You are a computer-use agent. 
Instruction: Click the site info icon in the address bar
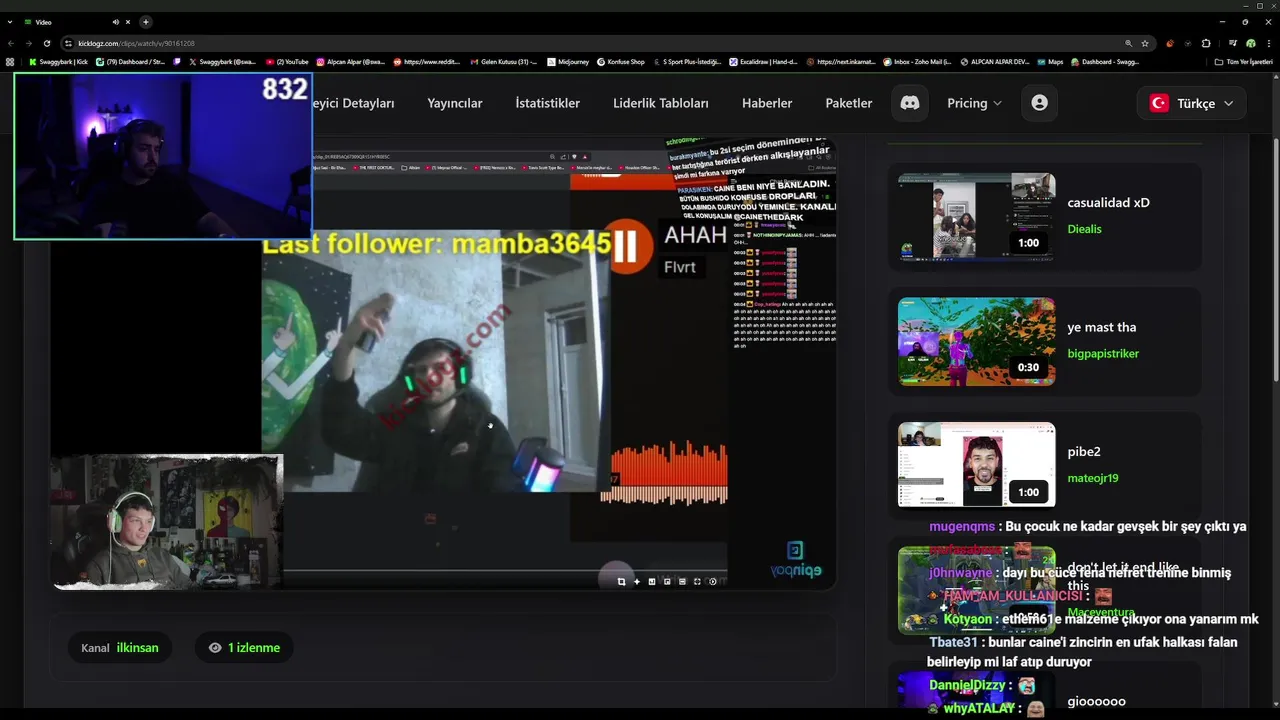coord(68,43)
